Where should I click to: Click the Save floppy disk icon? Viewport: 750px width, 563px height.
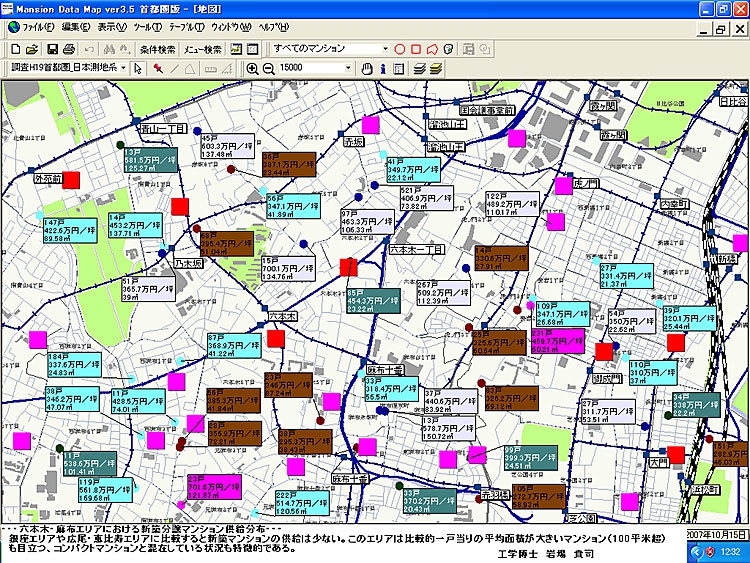(x=49, y=49)
